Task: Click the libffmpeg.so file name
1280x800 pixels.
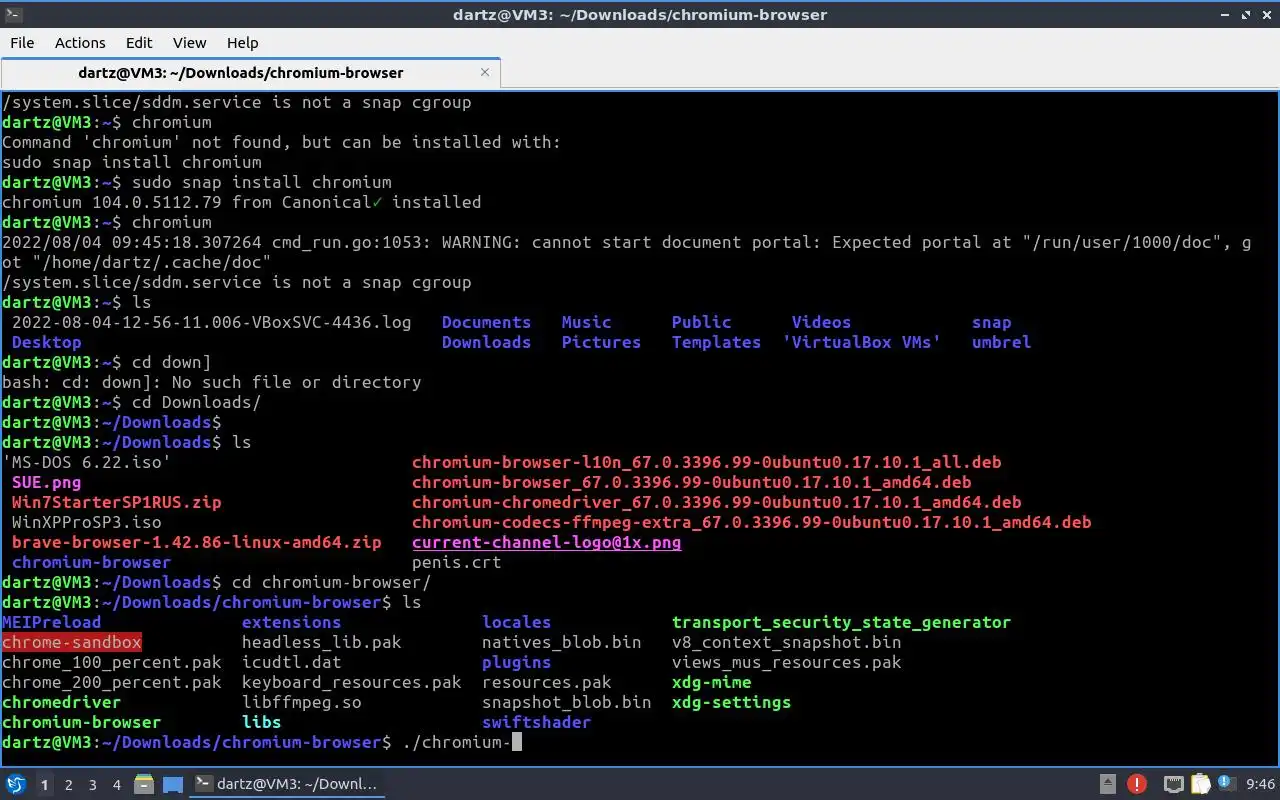Action: [302, 702]
